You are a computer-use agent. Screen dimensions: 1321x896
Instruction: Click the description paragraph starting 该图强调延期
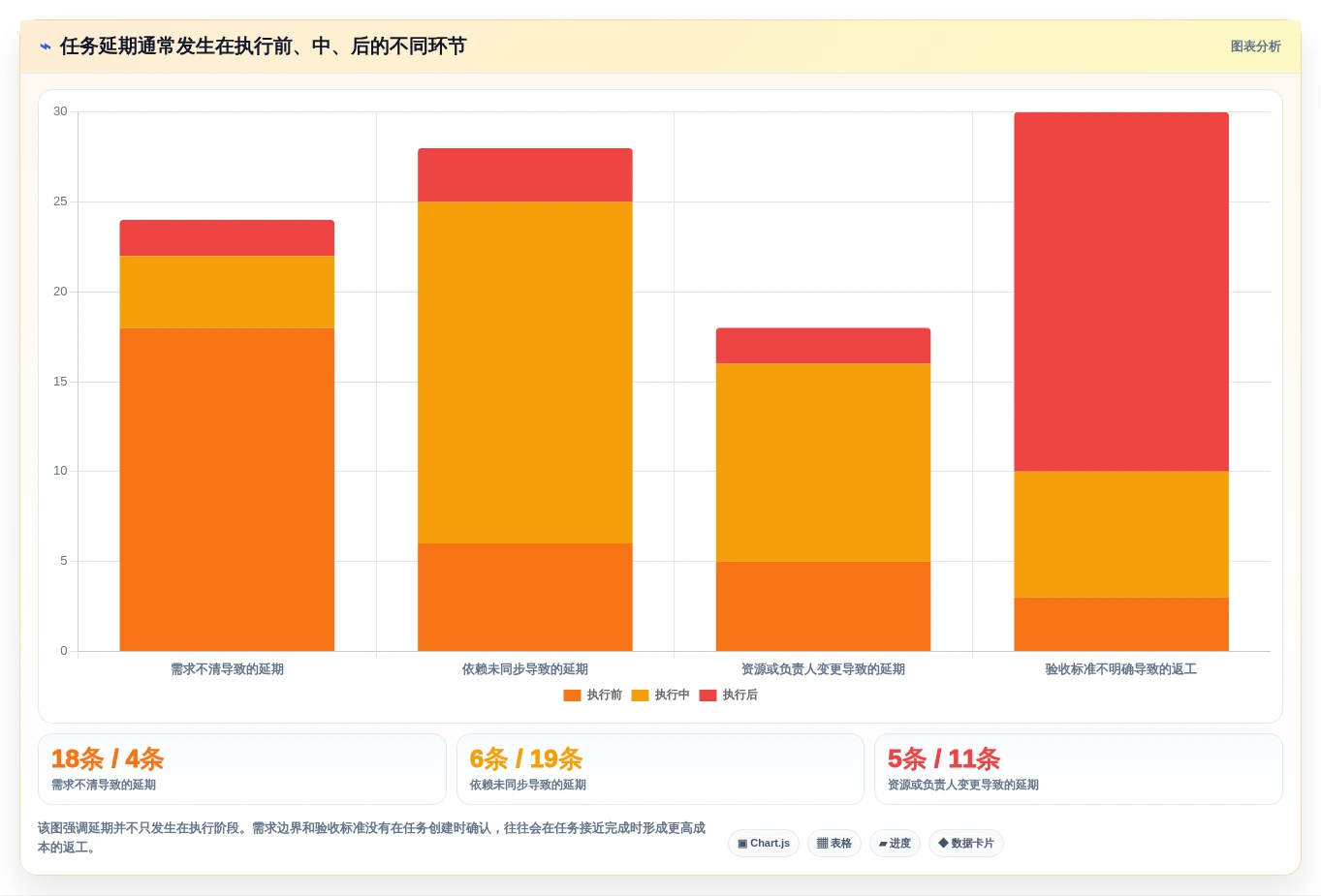coord(372,838)
